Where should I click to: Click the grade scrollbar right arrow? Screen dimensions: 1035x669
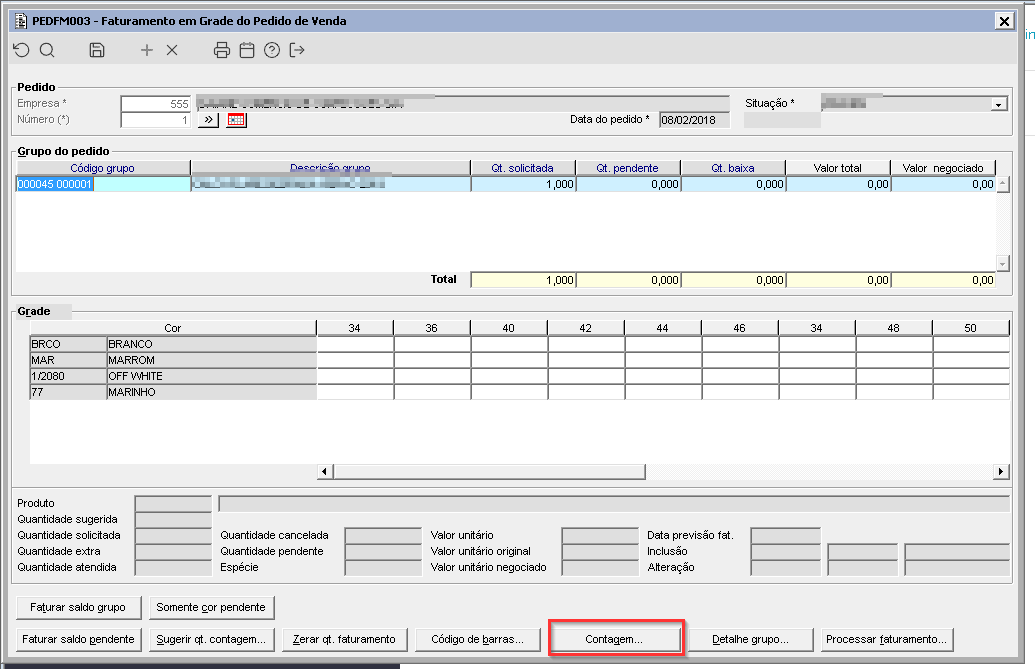click(1001, 471)
